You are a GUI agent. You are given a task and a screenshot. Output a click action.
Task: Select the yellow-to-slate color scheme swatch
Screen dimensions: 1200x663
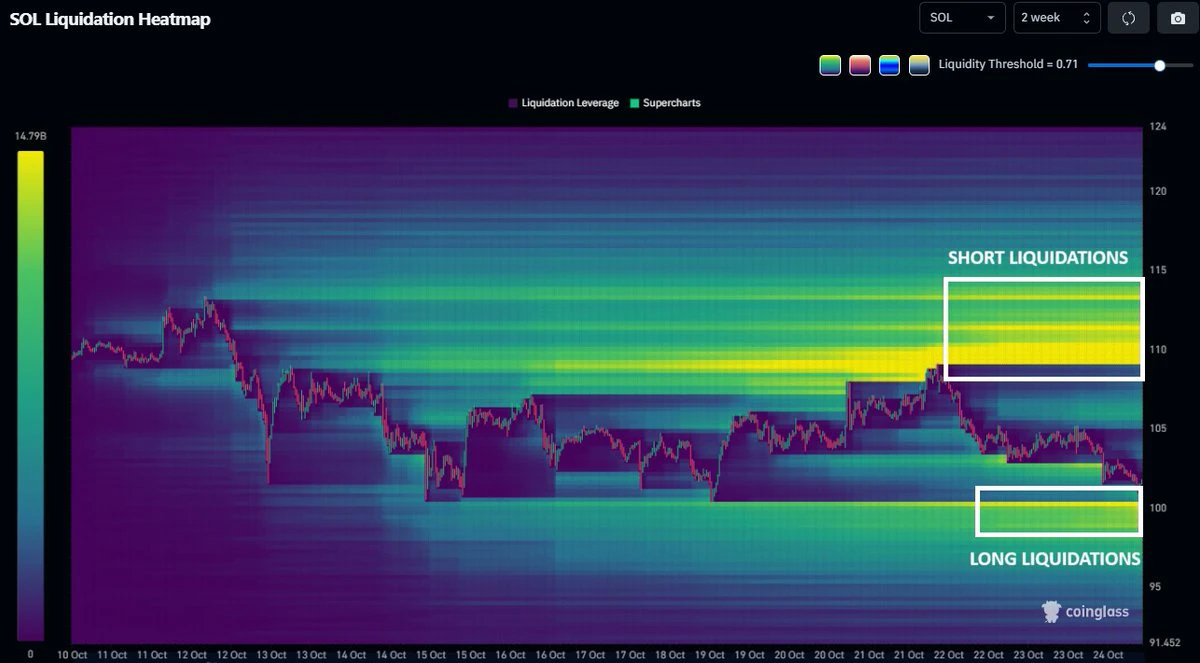tap(919, 66)
